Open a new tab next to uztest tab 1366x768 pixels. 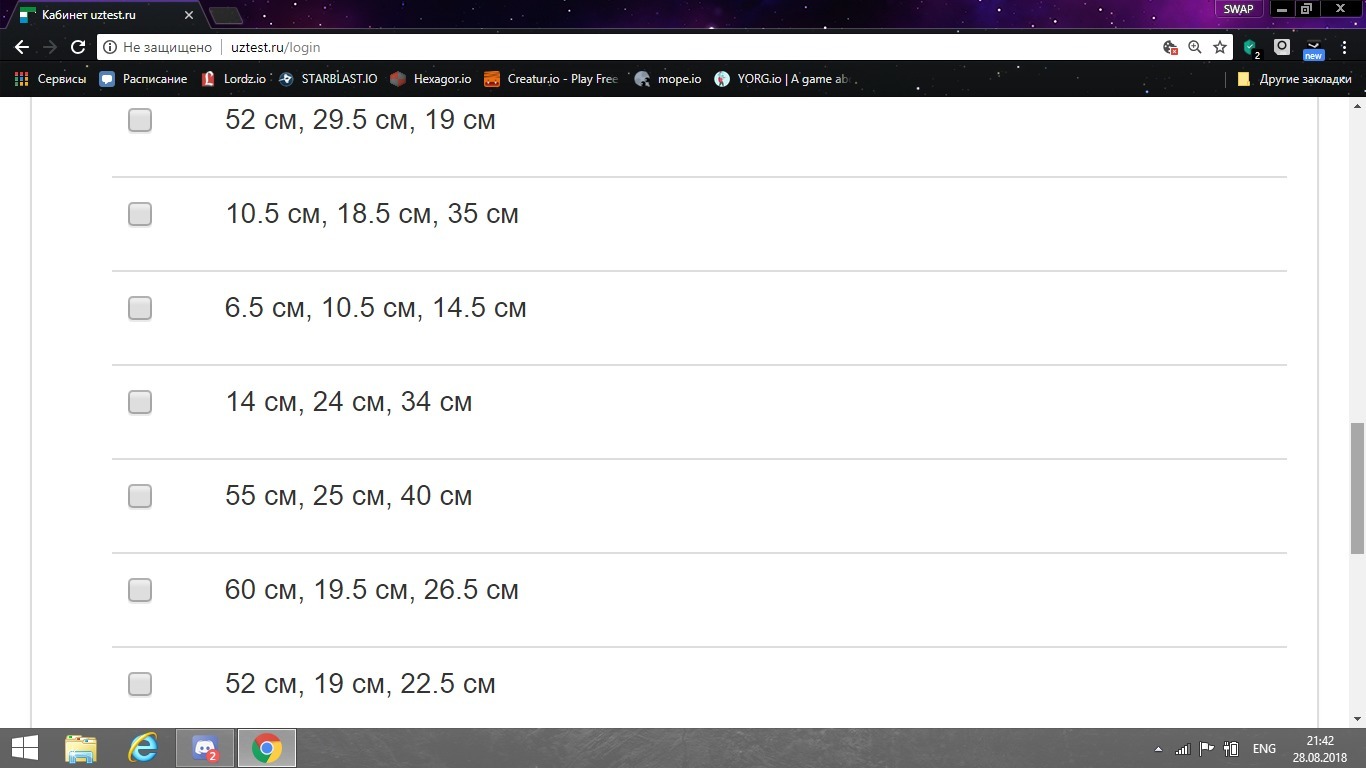[x=226, y=15]
